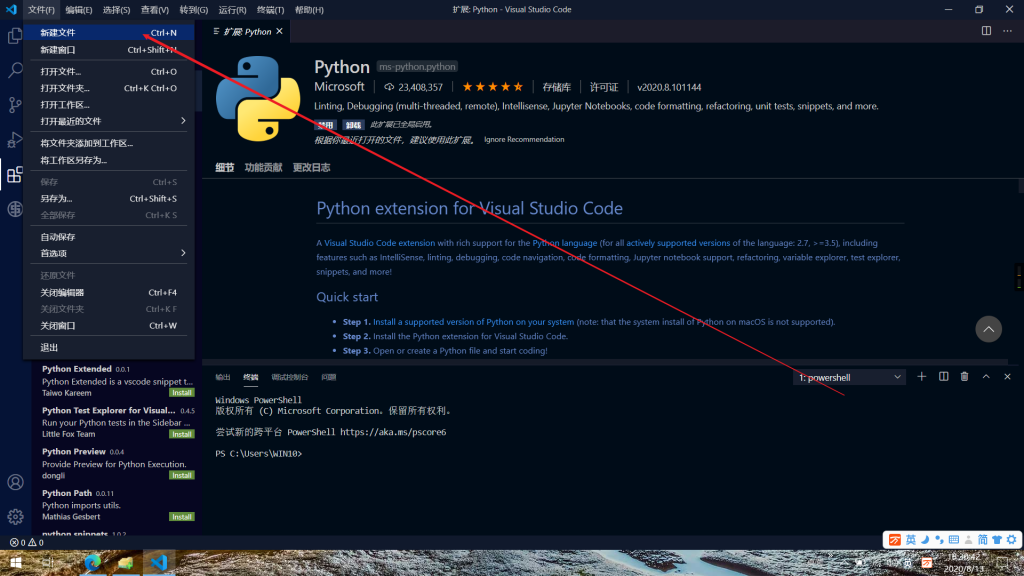This screenshot has width=1024, height=576.
Task: Open the Accounts icon in activity bar
Action: [15, 482]
